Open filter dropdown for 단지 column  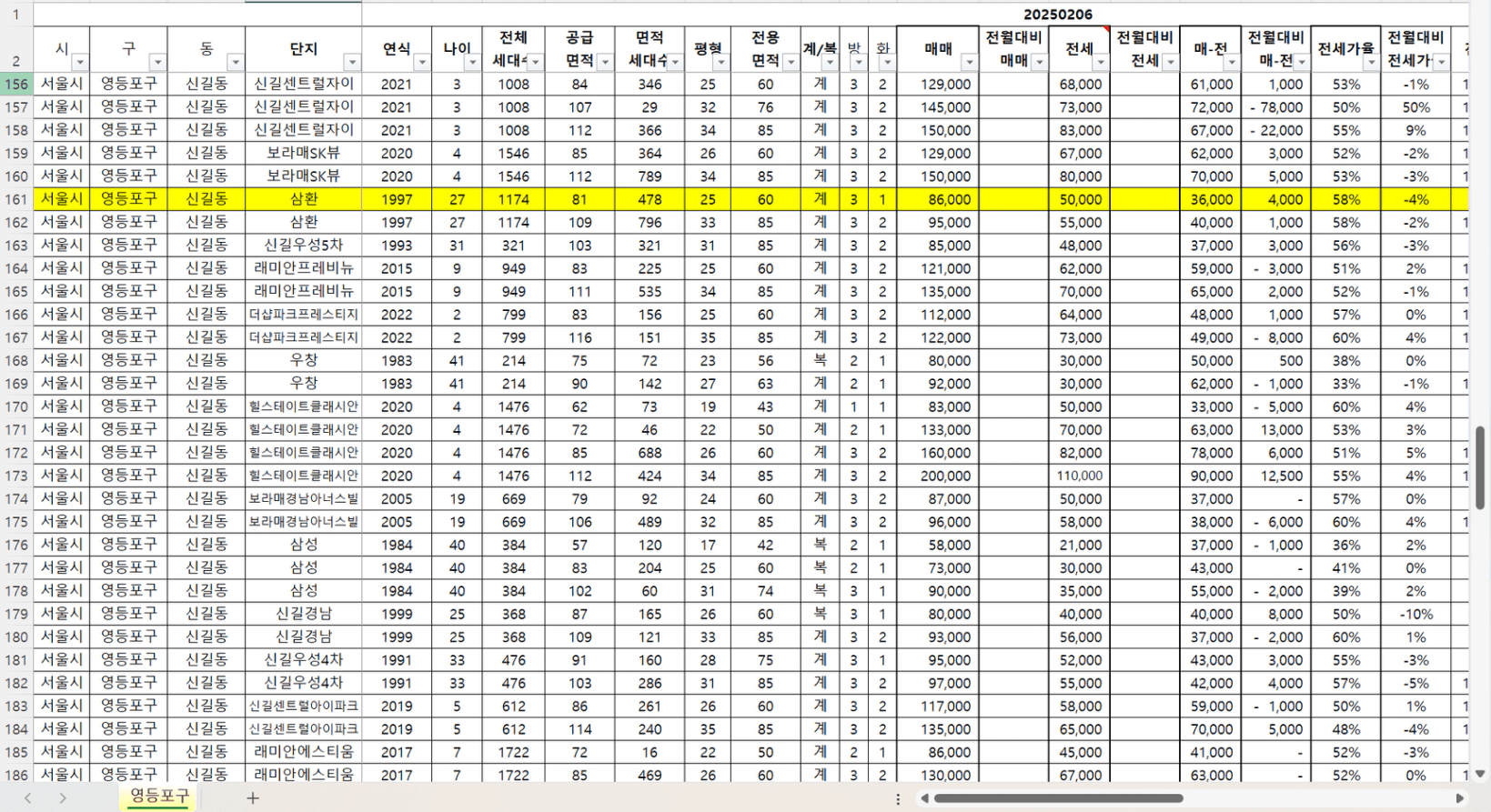pyautogui.click(x=352, y=62)
